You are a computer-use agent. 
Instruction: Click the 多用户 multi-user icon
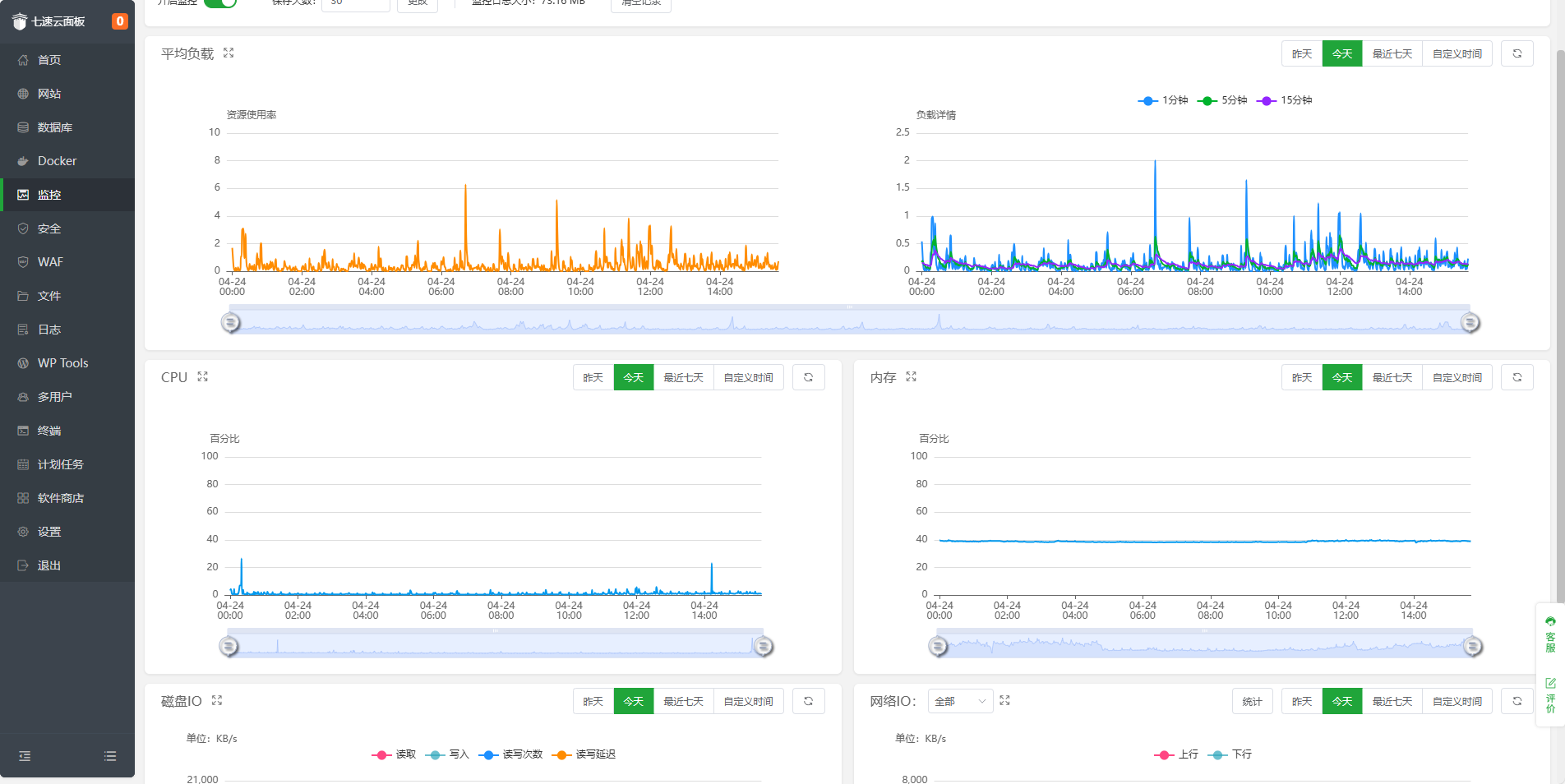(x=23, y=397)
